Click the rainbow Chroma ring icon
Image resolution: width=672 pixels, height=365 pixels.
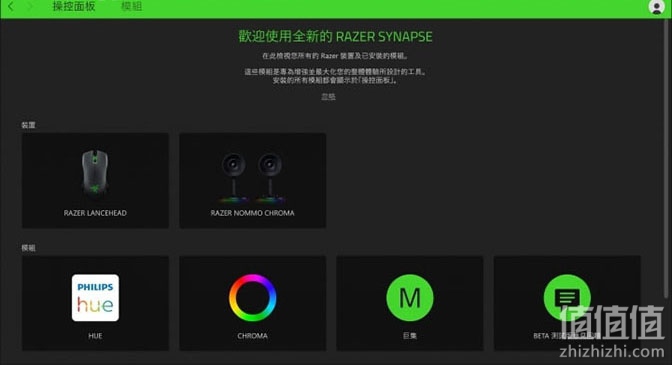(x=252, y=298)
